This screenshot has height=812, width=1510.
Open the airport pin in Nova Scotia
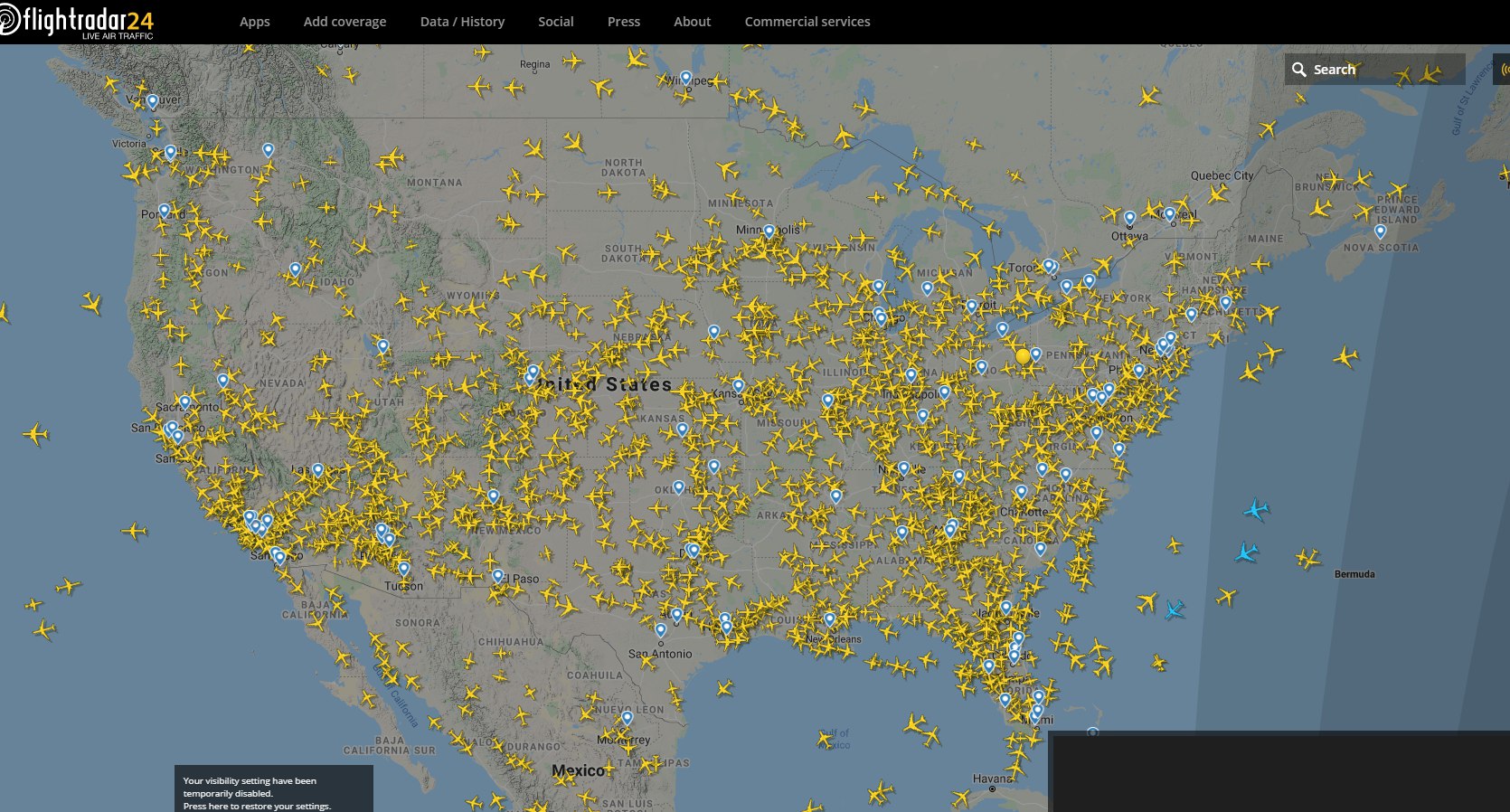(x=1380, y=231)
